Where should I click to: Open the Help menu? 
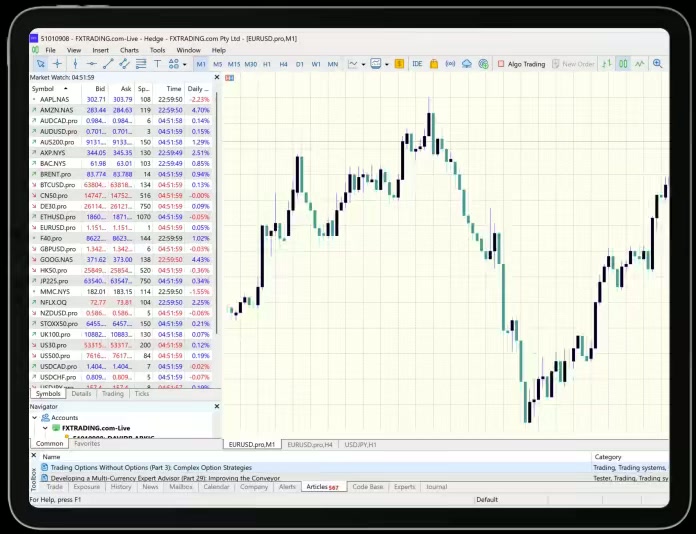(x=218, y=50)
